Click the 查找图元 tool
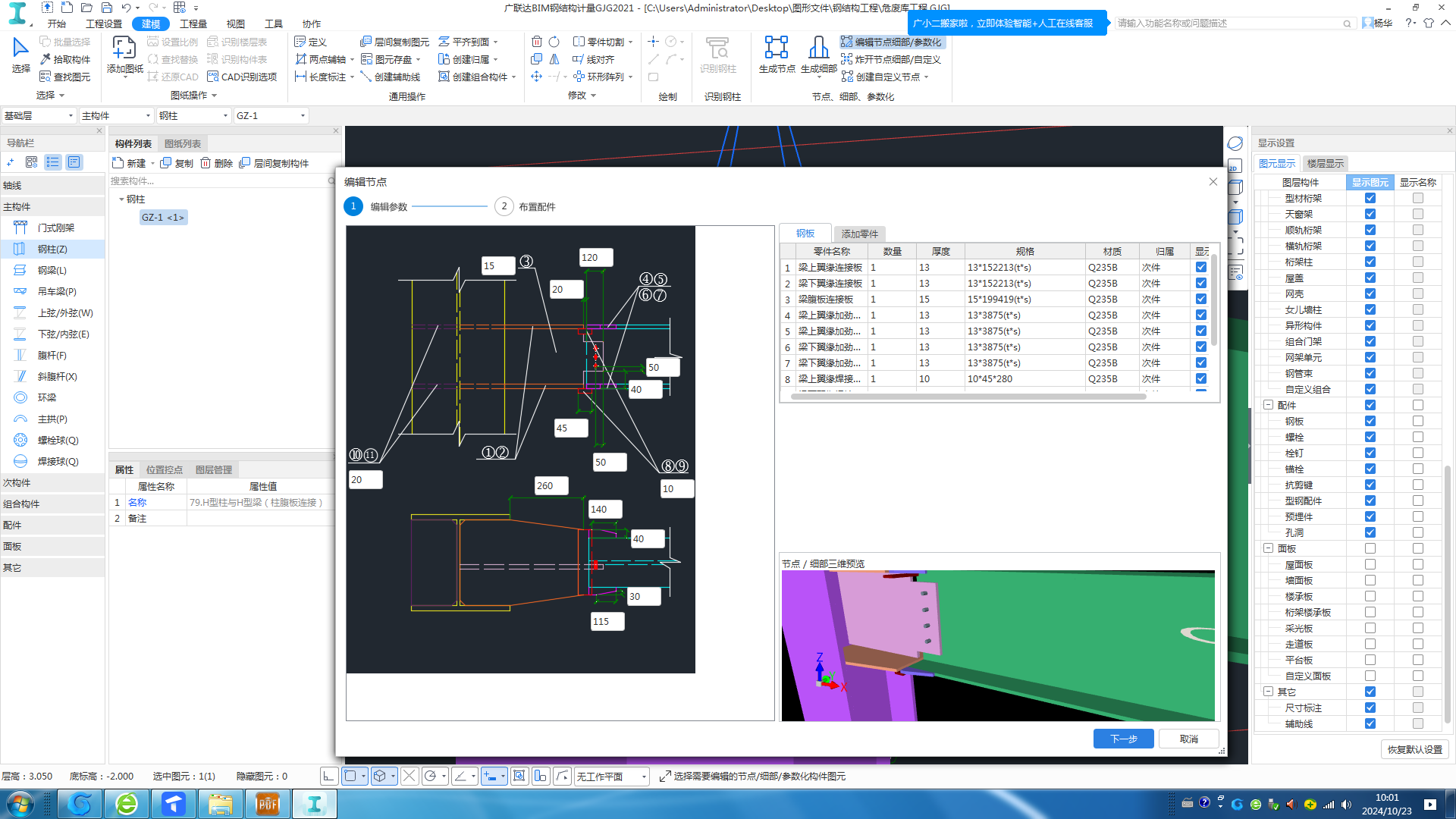The width and height of the screenshot is (1456, 819). [65, 77]
